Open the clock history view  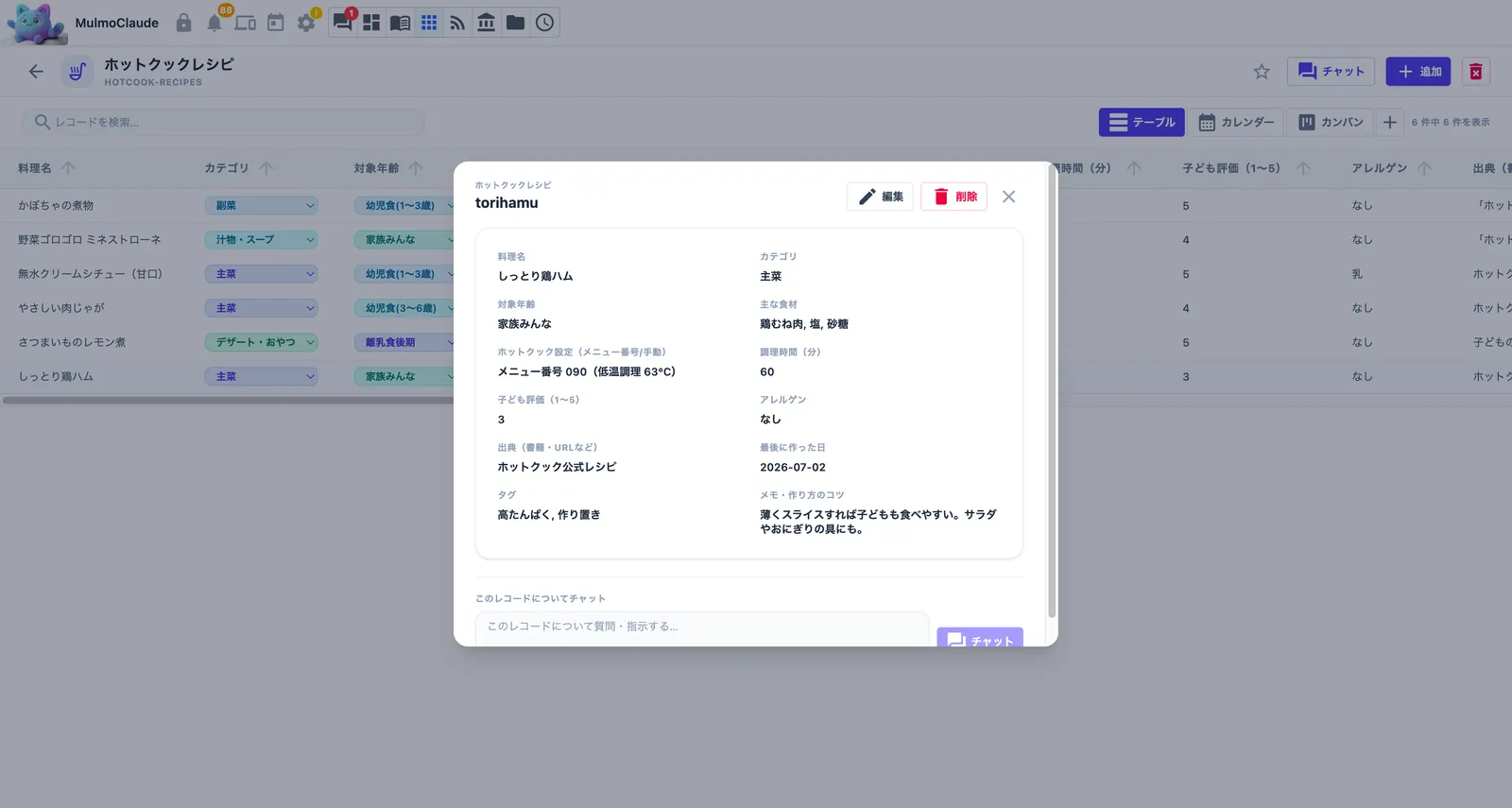[545, 23]
